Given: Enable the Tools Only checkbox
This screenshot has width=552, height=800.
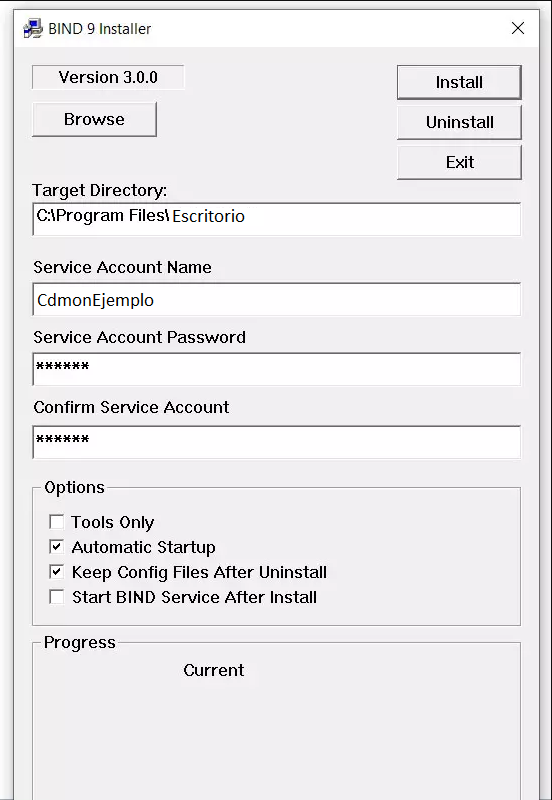Looking at the screenshot, I should point(57,522).
